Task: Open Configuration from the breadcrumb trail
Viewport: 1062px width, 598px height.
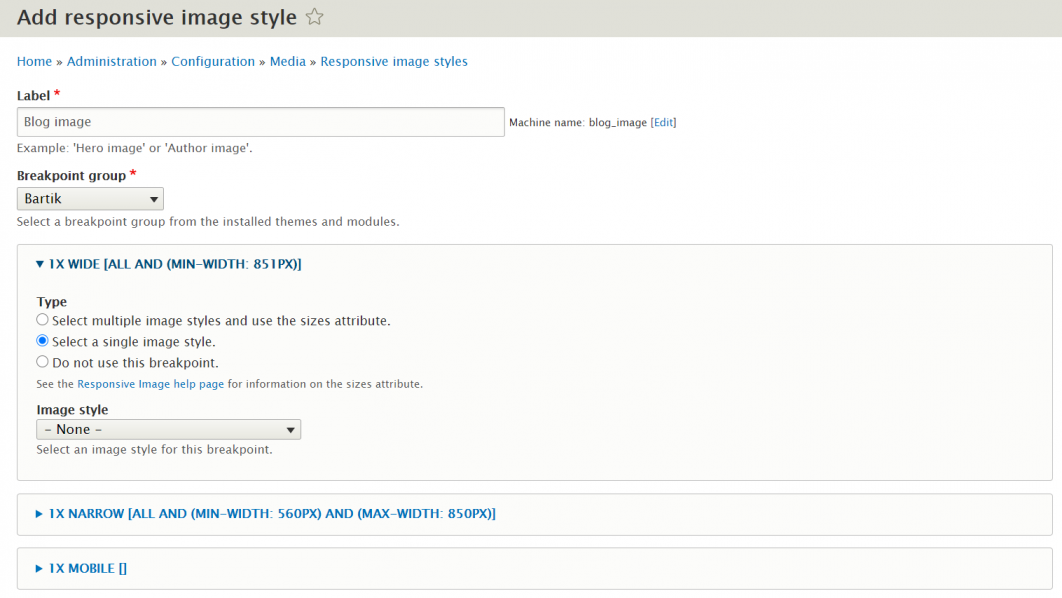Action: [213, 61]
